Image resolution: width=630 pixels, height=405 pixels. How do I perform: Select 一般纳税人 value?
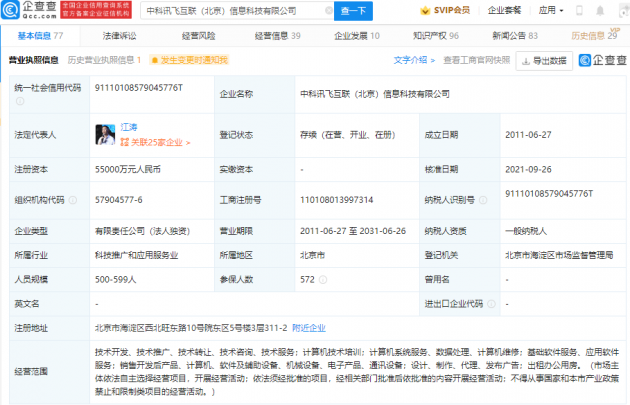[x=526, y=231]
